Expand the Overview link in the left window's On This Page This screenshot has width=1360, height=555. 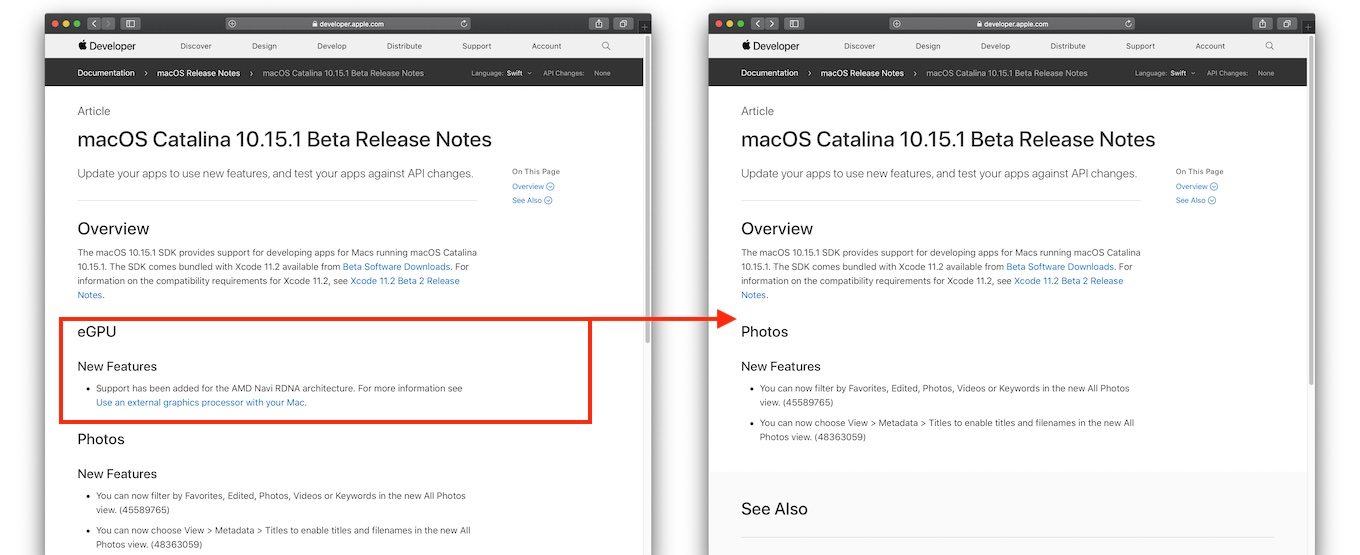533,186
